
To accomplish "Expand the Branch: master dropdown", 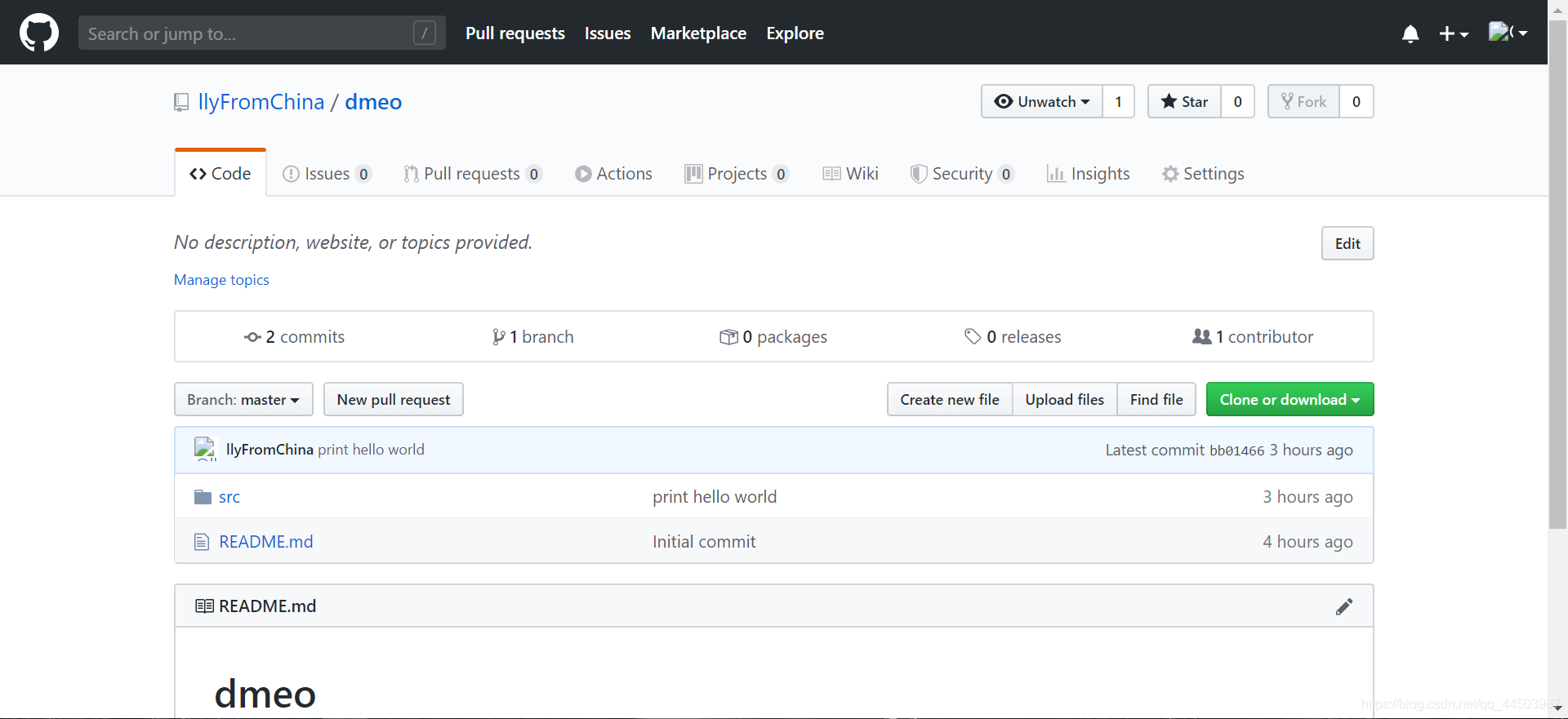I will click(243, 399).
